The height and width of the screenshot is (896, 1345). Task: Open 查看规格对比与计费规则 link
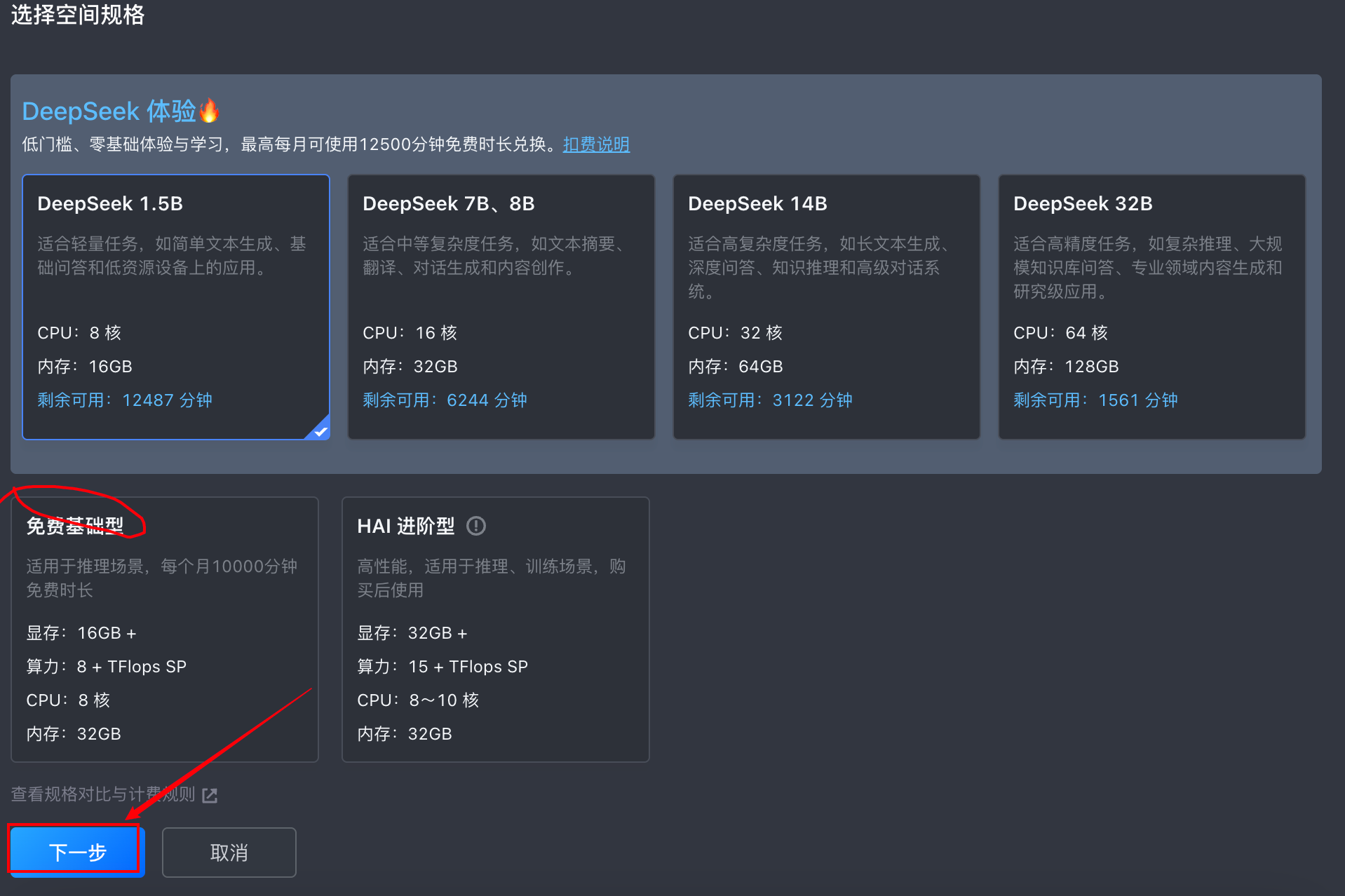point(103,794)
